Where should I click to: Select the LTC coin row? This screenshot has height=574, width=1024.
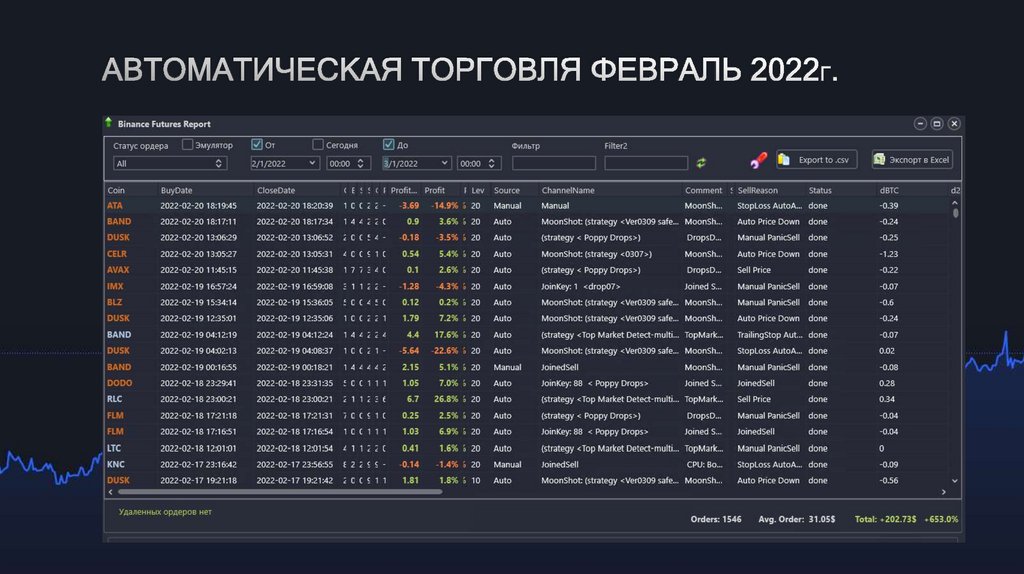[x=528, y=448]
